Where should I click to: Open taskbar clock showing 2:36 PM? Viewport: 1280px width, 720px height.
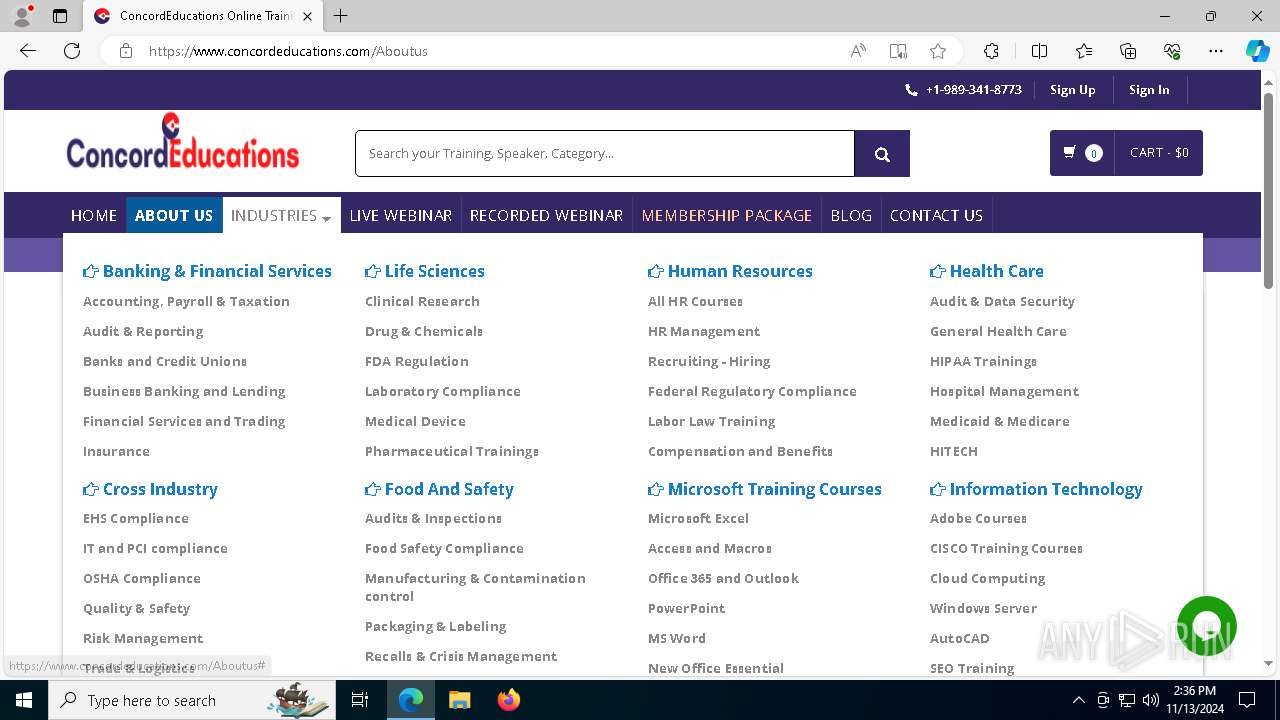pyautogui.click(x=1194, y=700)
